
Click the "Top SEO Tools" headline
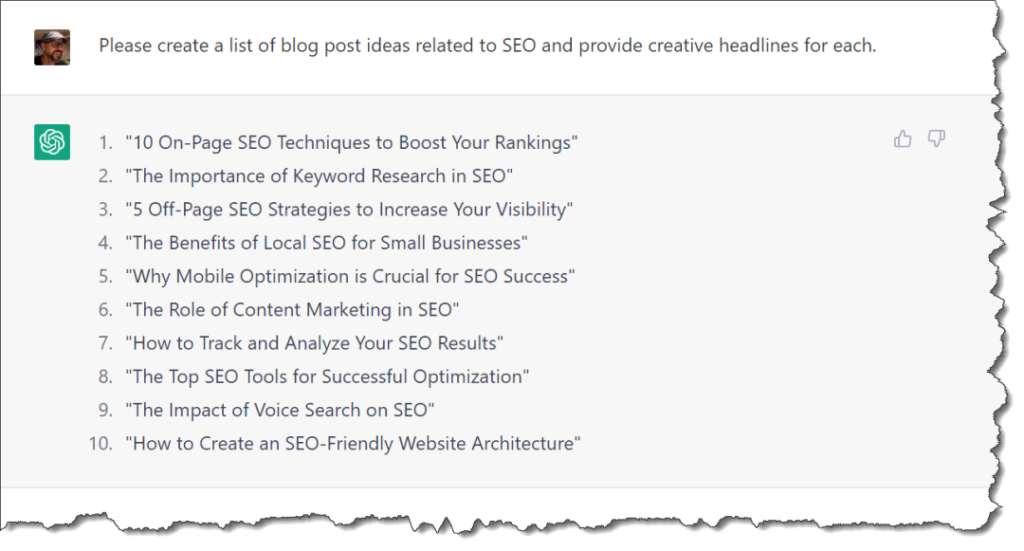point(327,376)
